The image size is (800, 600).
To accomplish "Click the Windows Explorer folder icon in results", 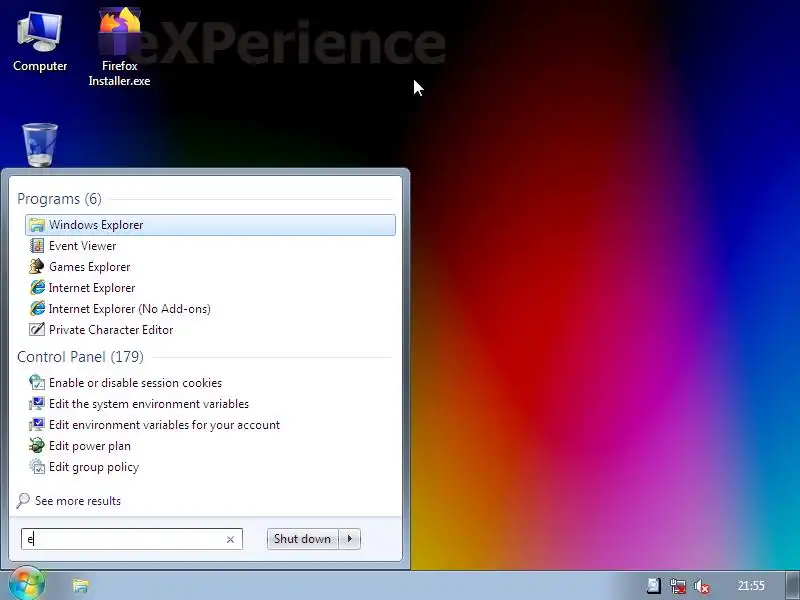I will (37, 225).
